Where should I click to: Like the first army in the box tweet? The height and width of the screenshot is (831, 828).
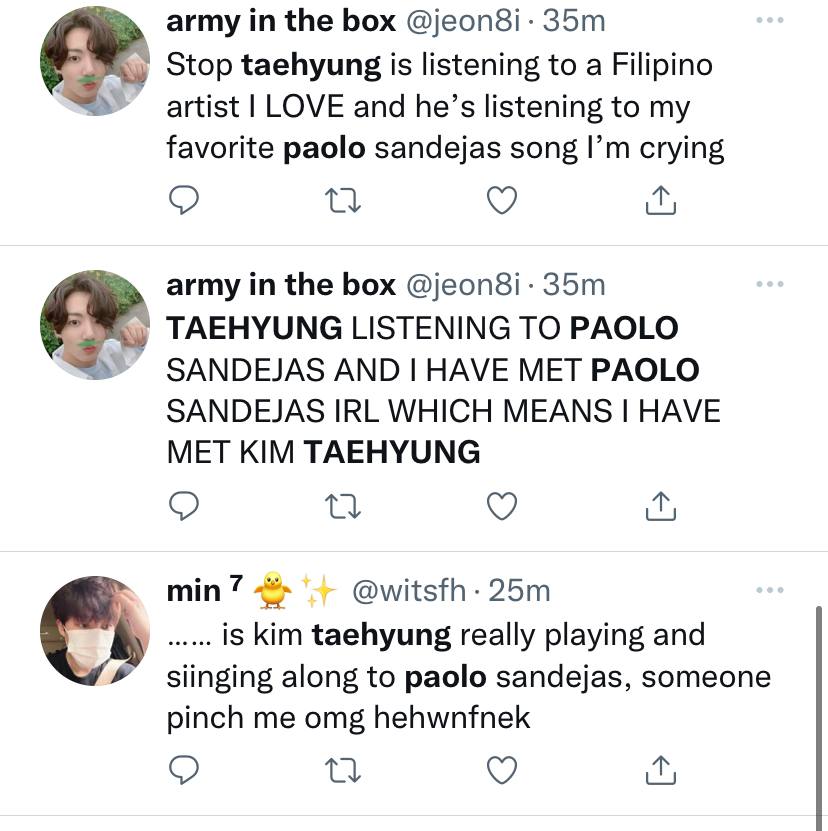click(x=501, y=202)
